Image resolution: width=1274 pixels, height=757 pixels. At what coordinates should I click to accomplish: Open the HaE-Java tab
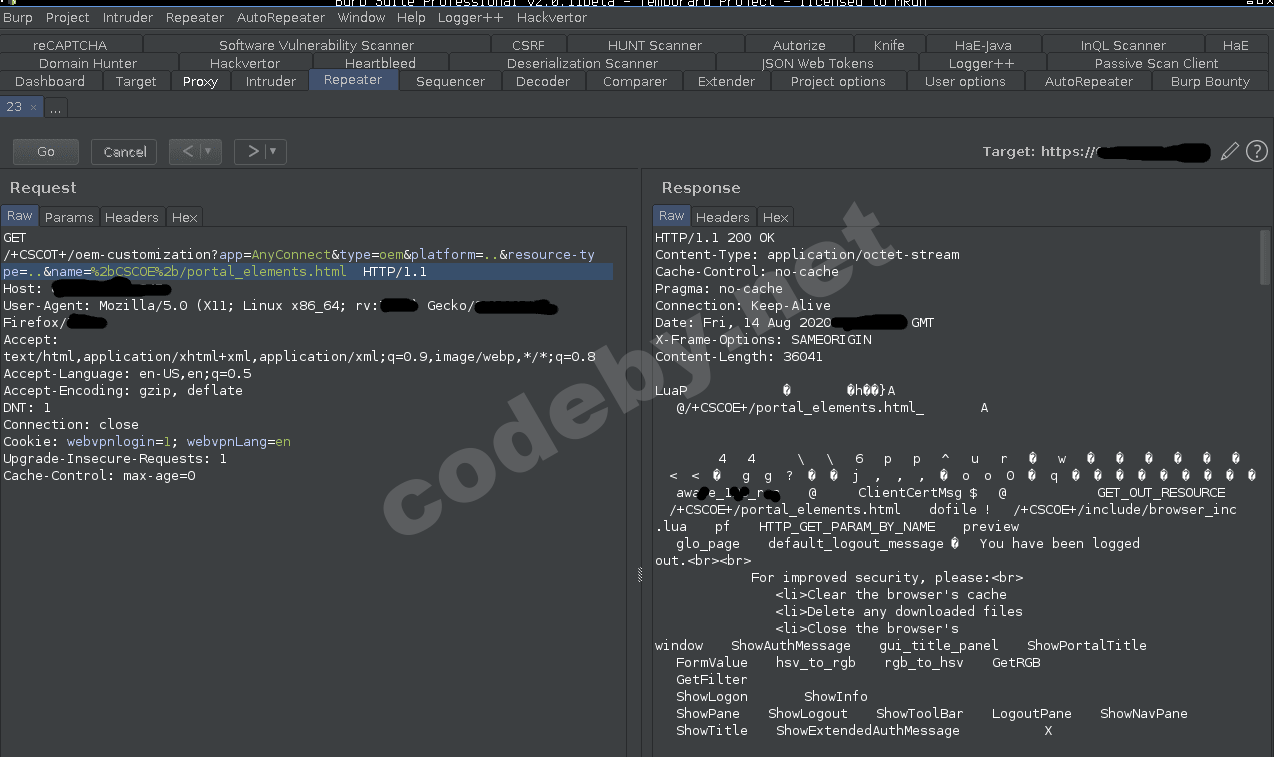pos(983,45)
